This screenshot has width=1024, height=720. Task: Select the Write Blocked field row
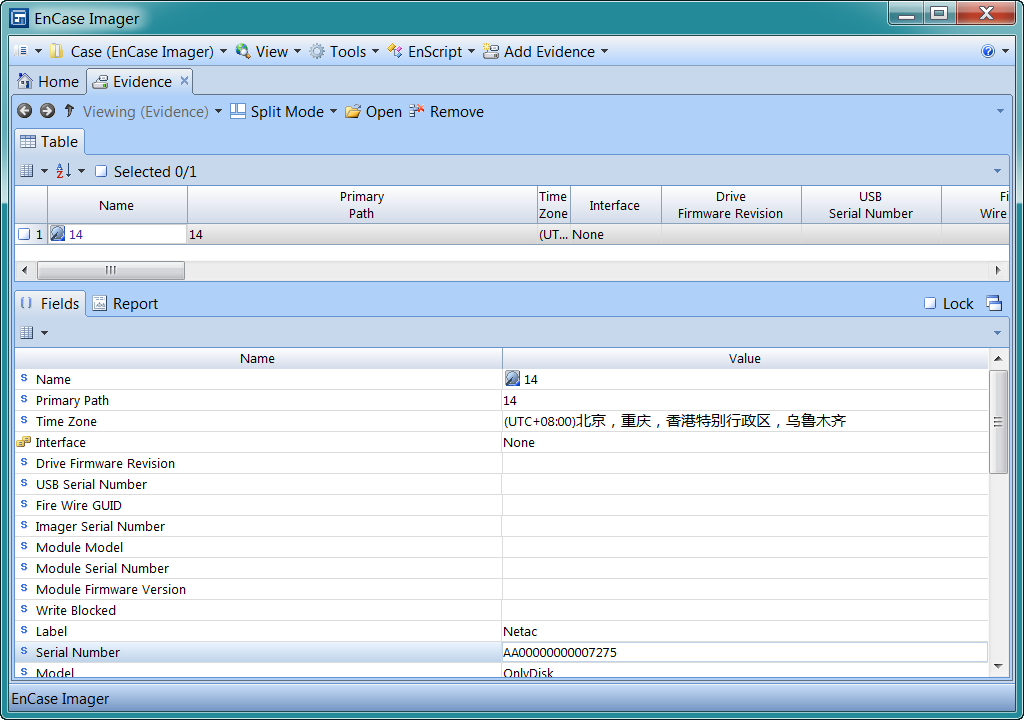[x=502, y=610]
